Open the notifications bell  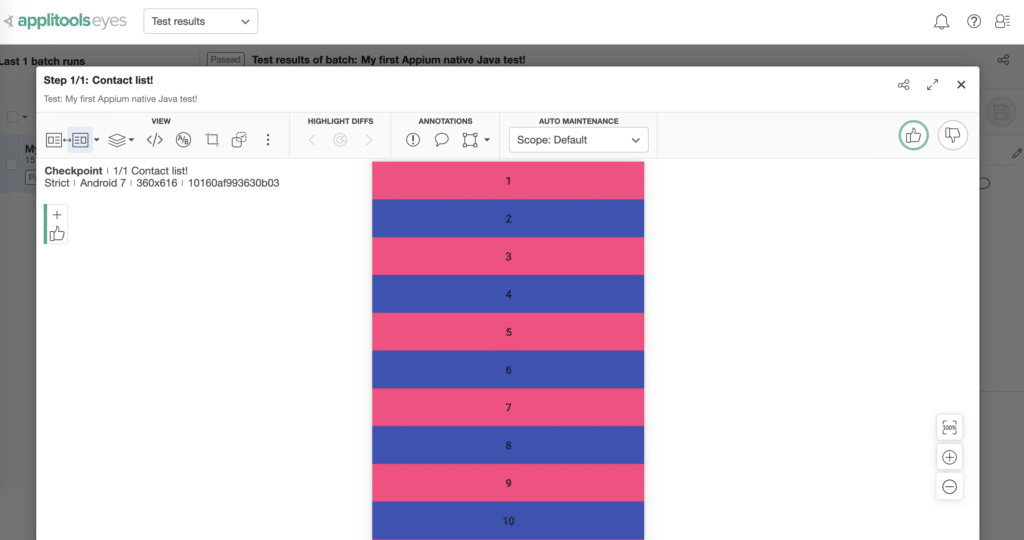941,22
